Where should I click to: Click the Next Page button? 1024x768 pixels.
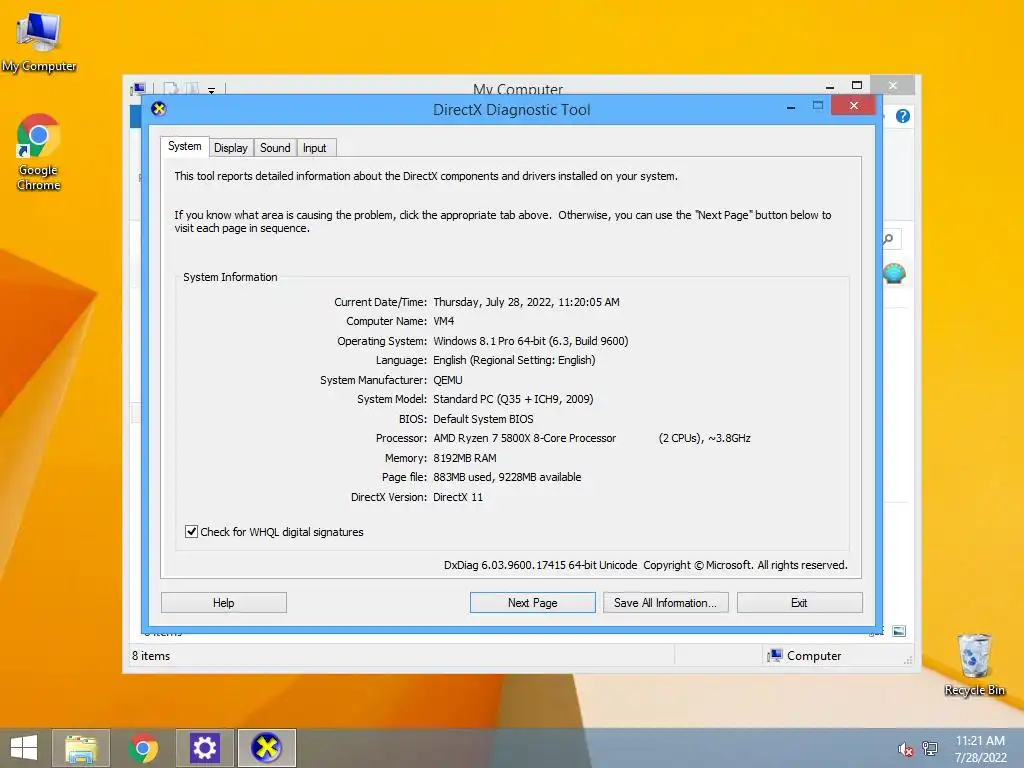(x=532, y=603)
